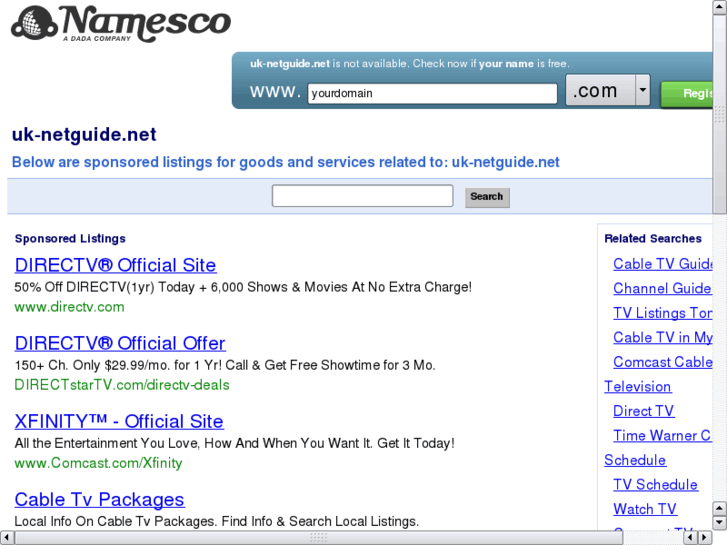Screen dimensions: 727x545
Task: Select Schedule related search
Action: pos(635,460)
